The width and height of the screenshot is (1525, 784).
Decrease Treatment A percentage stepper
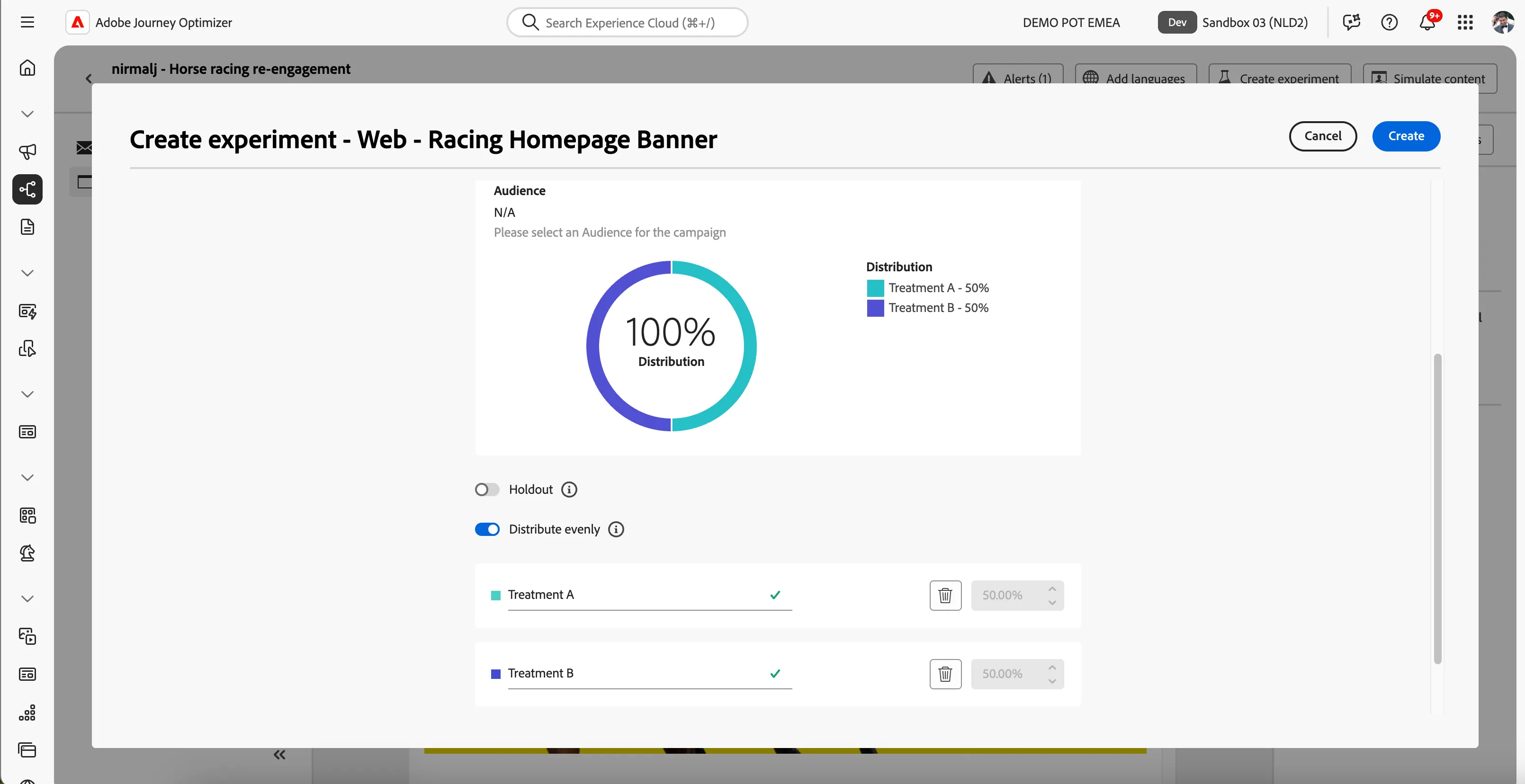click(x=1052, y=602)
